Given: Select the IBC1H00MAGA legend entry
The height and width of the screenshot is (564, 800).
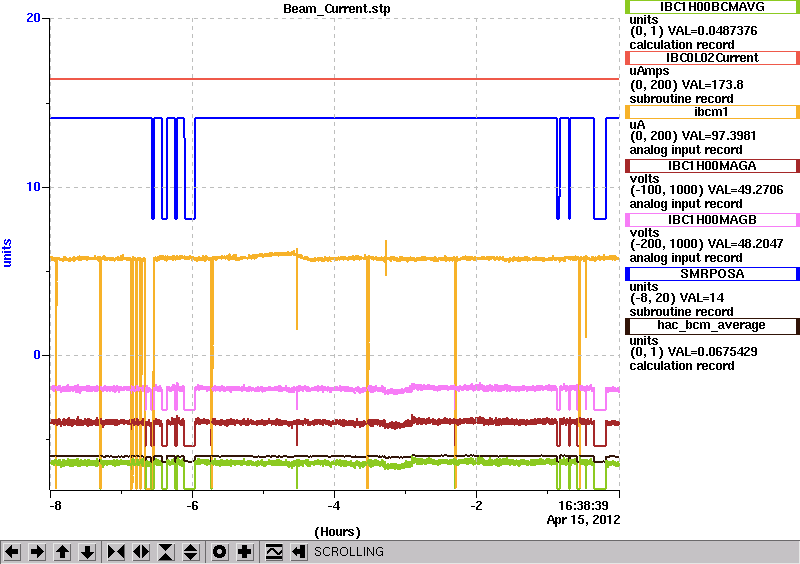Looking at the screenshot, I should 712,166.
